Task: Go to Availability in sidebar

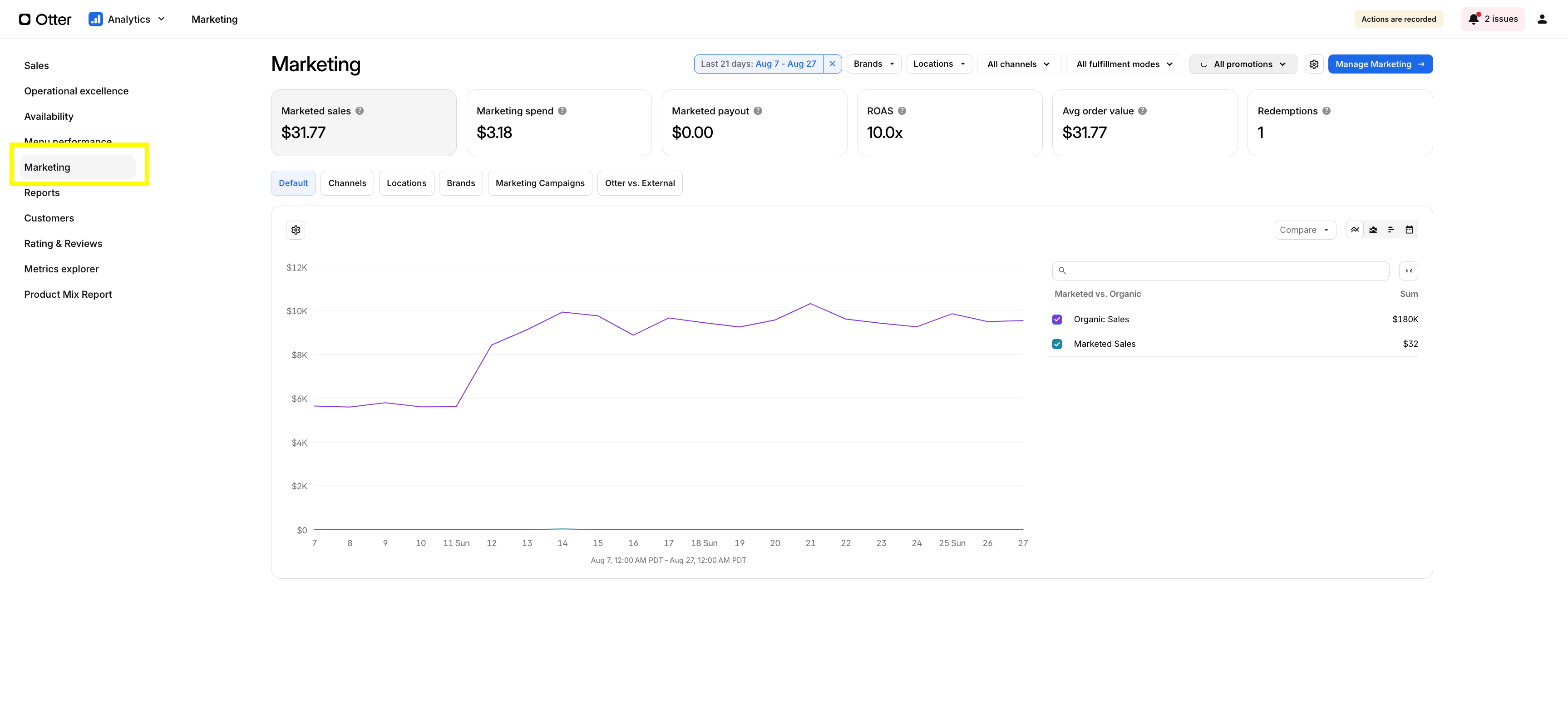Action: click(x=49, y=117)
